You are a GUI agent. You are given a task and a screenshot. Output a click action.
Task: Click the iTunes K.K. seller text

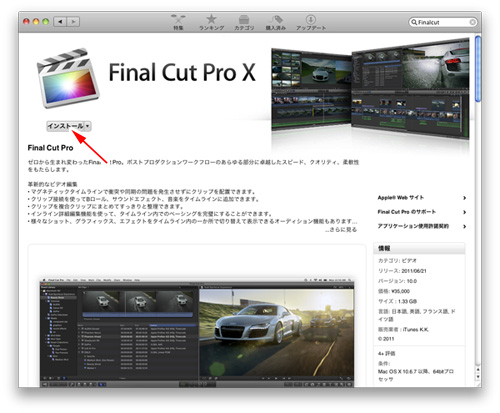[x=416, y=329]
